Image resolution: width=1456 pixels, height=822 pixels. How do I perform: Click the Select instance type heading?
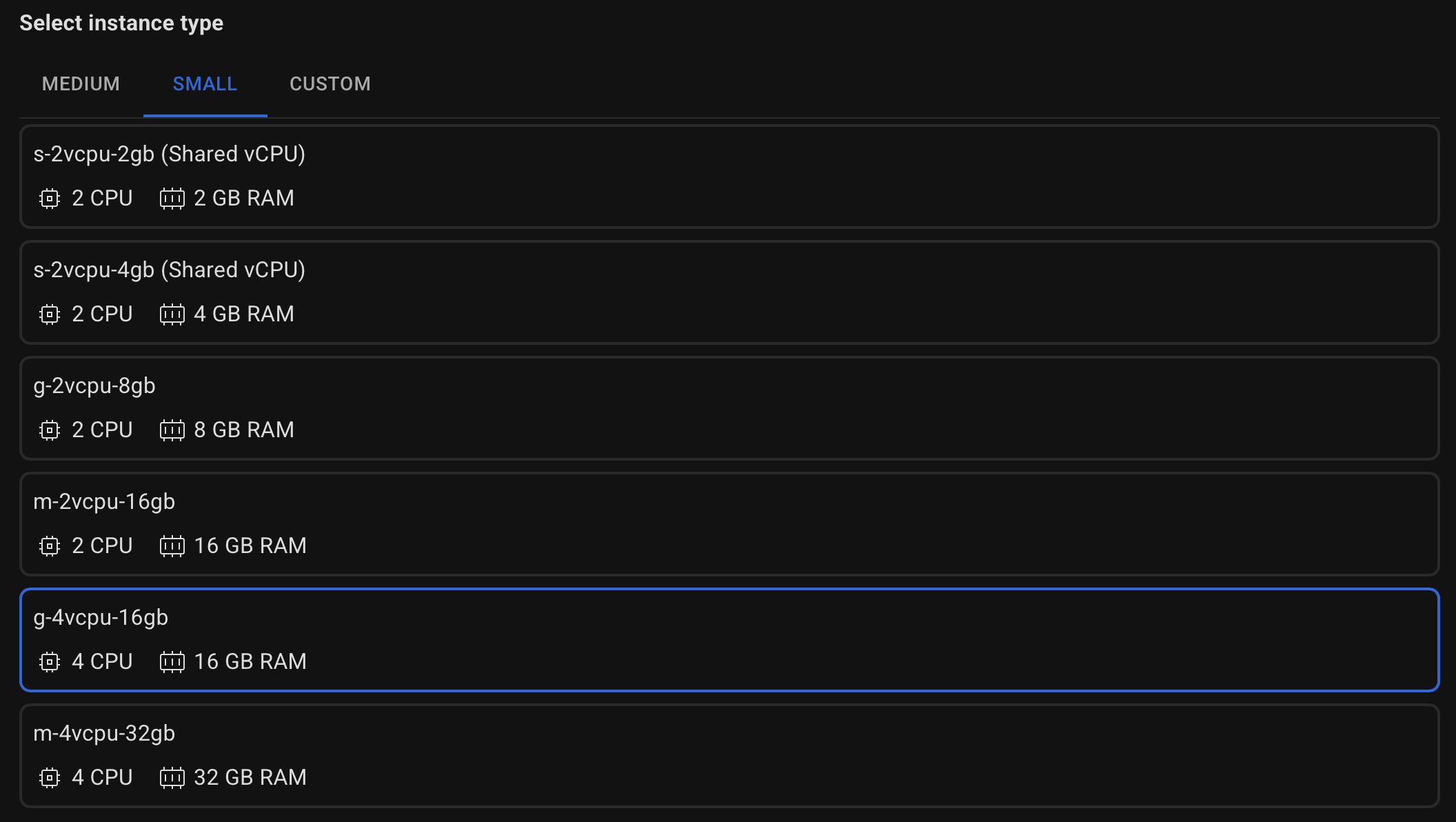pos(121,23)
